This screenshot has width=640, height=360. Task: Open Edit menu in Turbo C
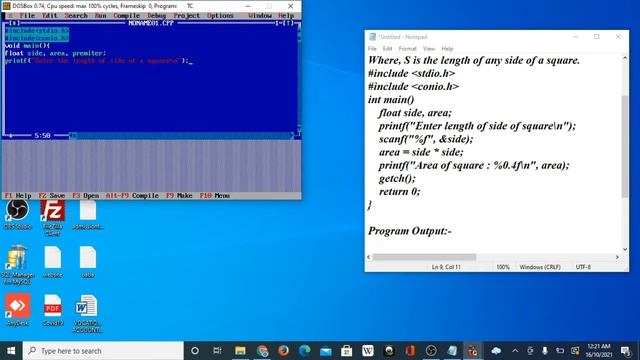tap(50, 16)
